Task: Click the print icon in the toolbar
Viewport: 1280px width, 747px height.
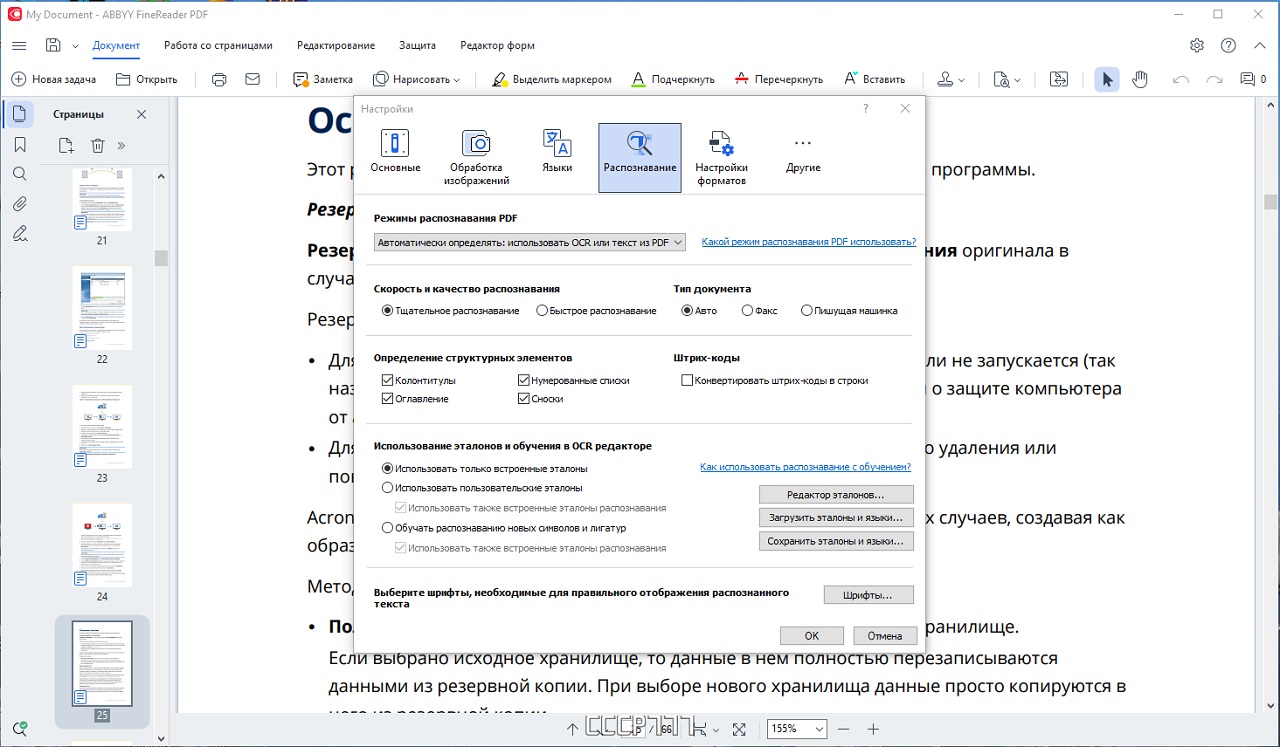Action: pos(220,79)
